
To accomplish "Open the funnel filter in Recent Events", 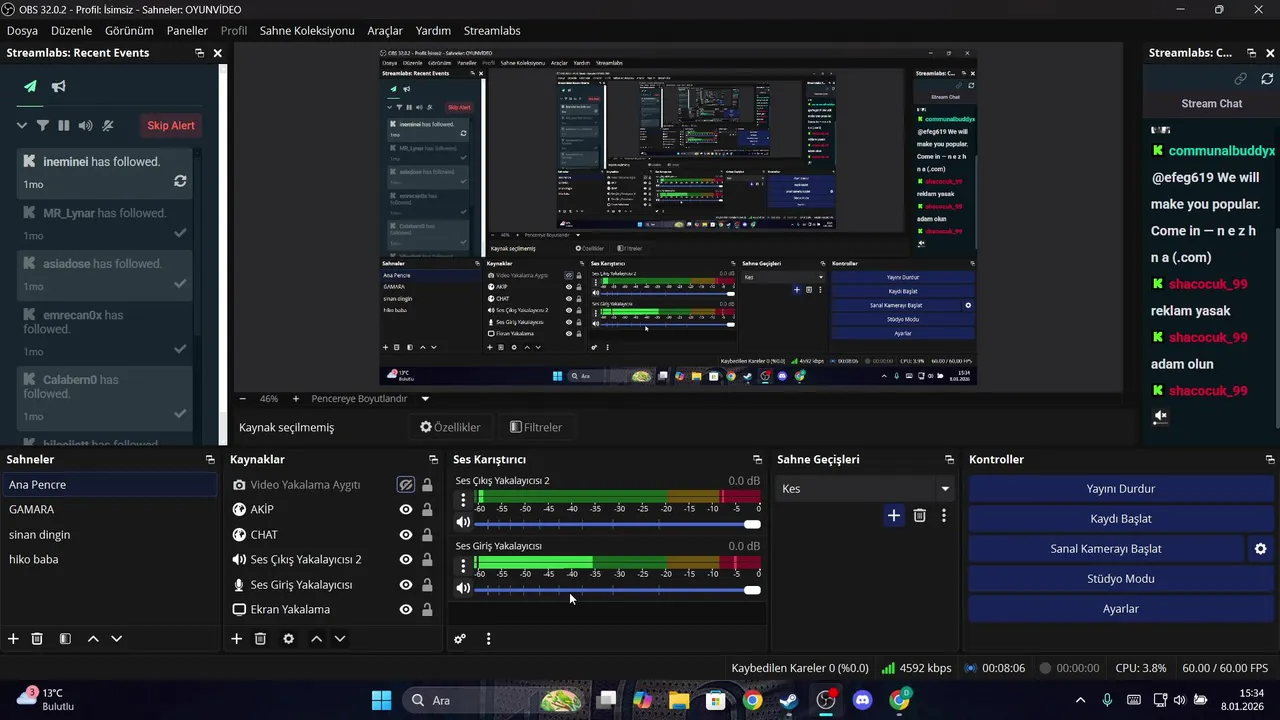I will [43, 125].
